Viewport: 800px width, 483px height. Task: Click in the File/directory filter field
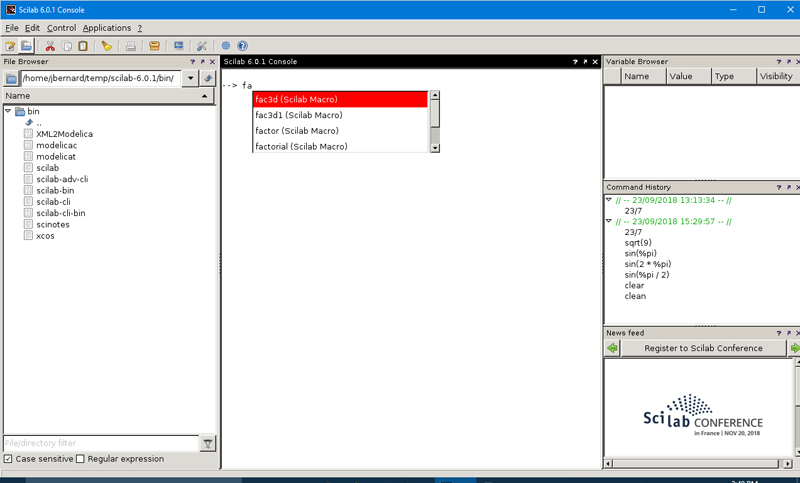coord(101,443)
